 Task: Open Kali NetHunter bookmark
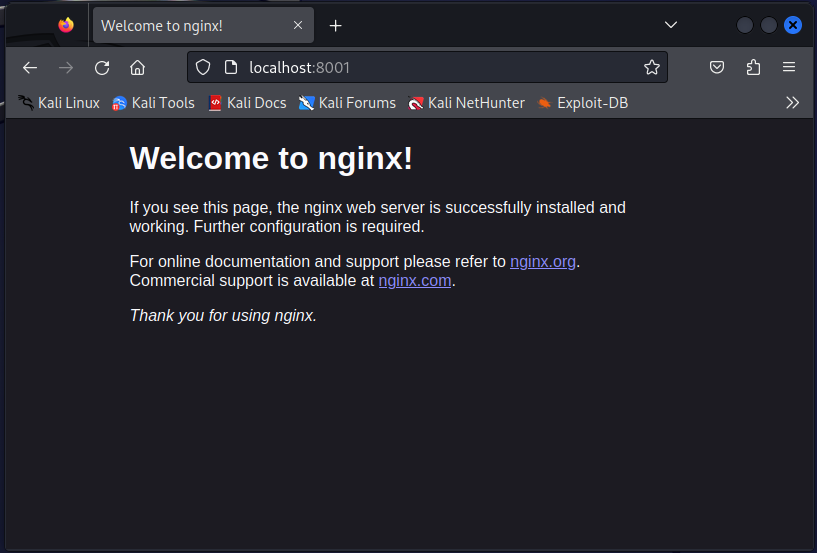(x=466, y=103)
